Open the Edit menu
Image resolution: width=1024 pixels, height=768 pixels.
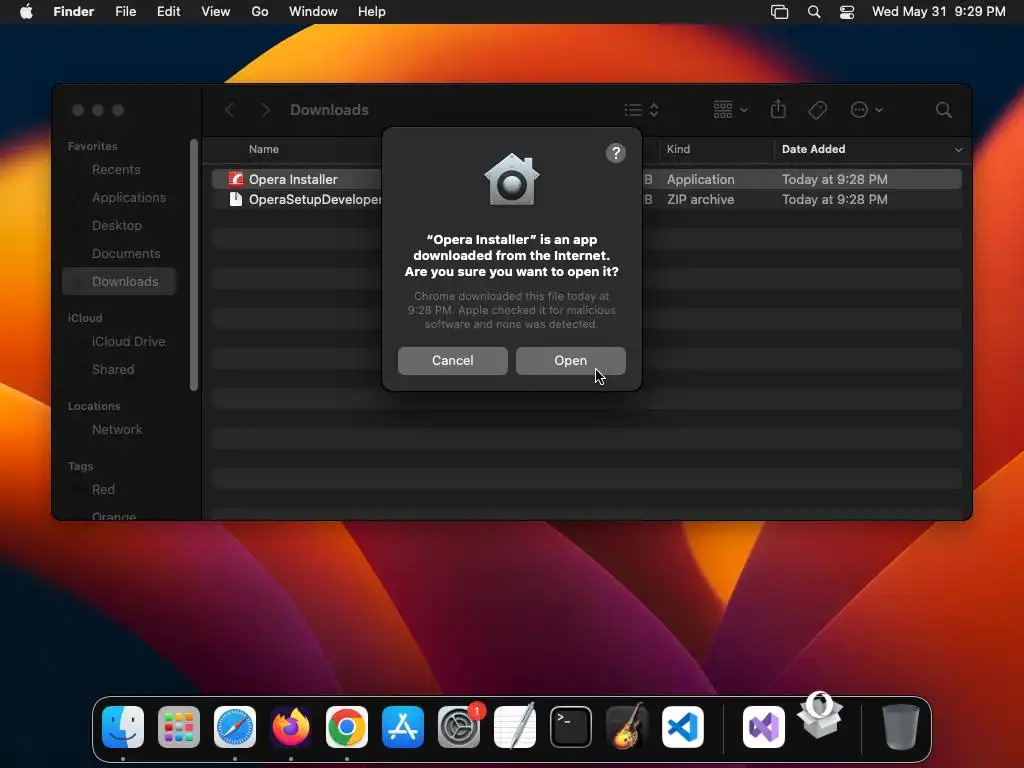coord(168,12)
